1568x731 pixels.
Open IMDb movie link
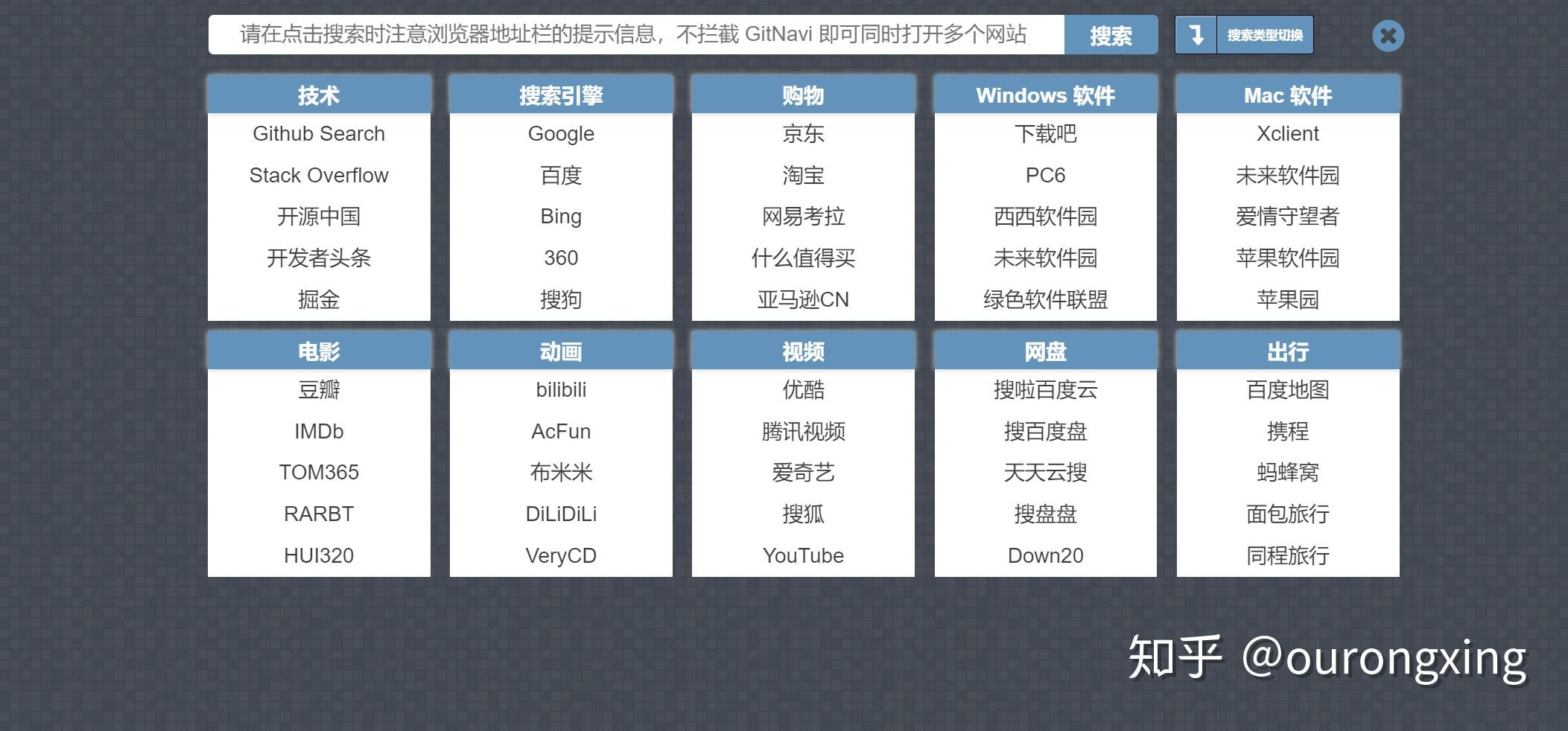point(319,432)
